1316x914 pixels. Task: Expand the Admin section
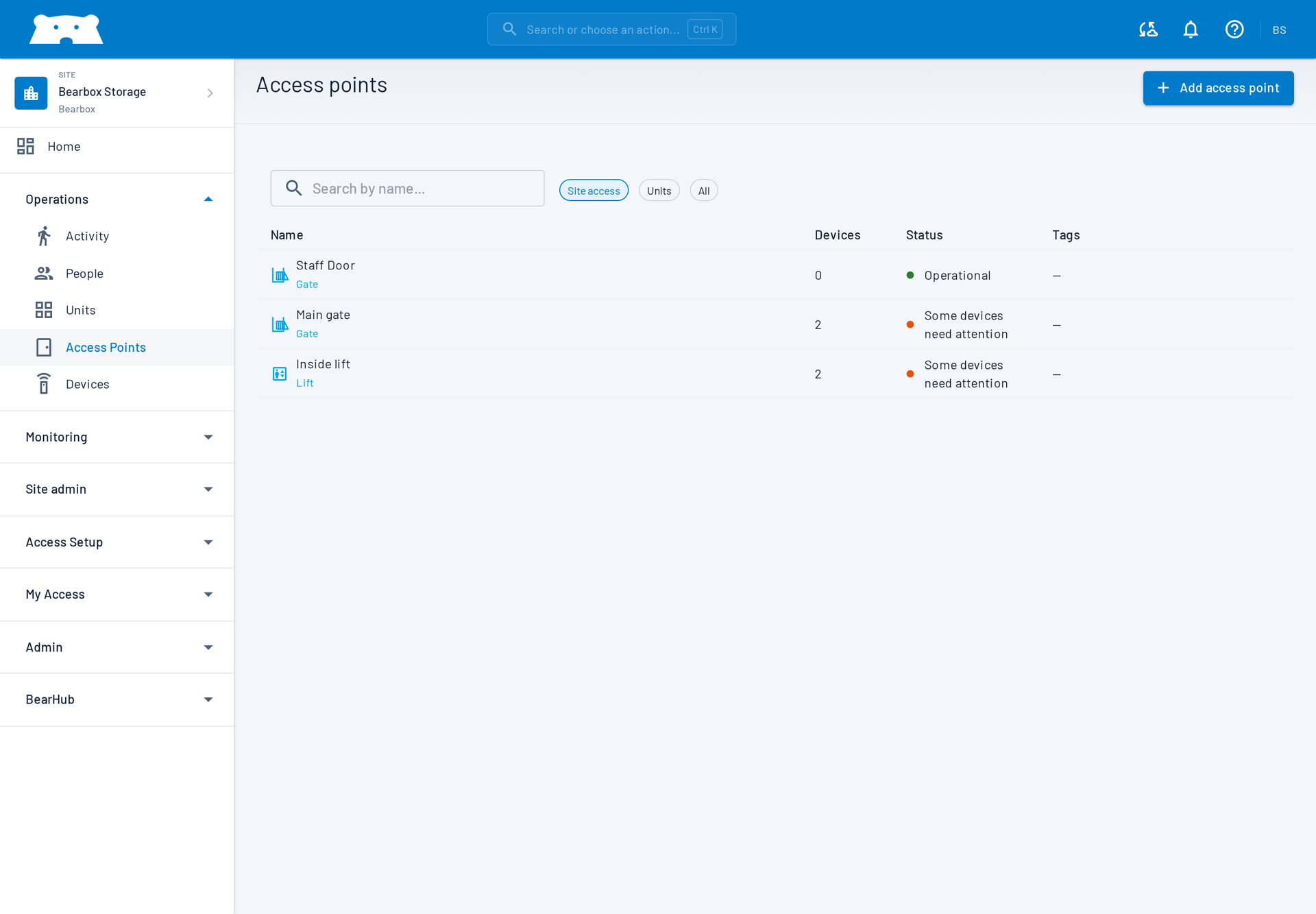tap(117, 647)
